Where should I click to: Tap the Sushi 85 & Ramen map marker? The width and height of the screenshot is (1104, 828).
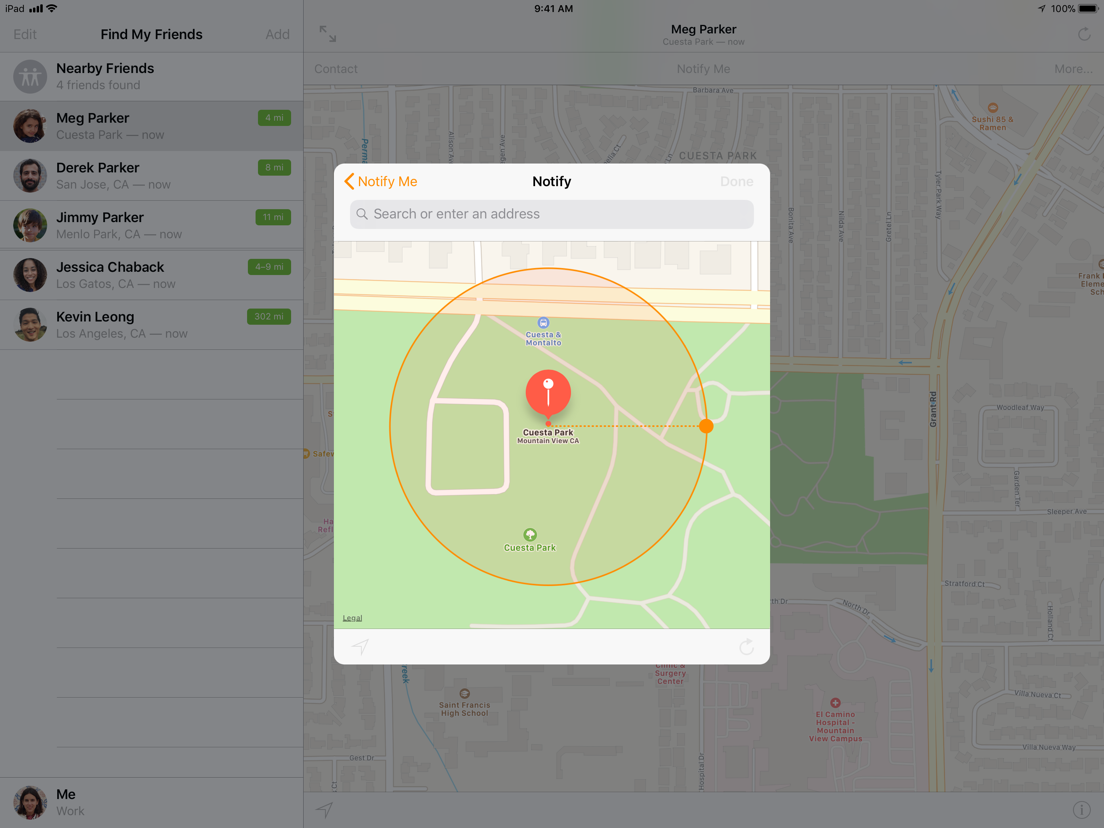[x=992, y=108]
